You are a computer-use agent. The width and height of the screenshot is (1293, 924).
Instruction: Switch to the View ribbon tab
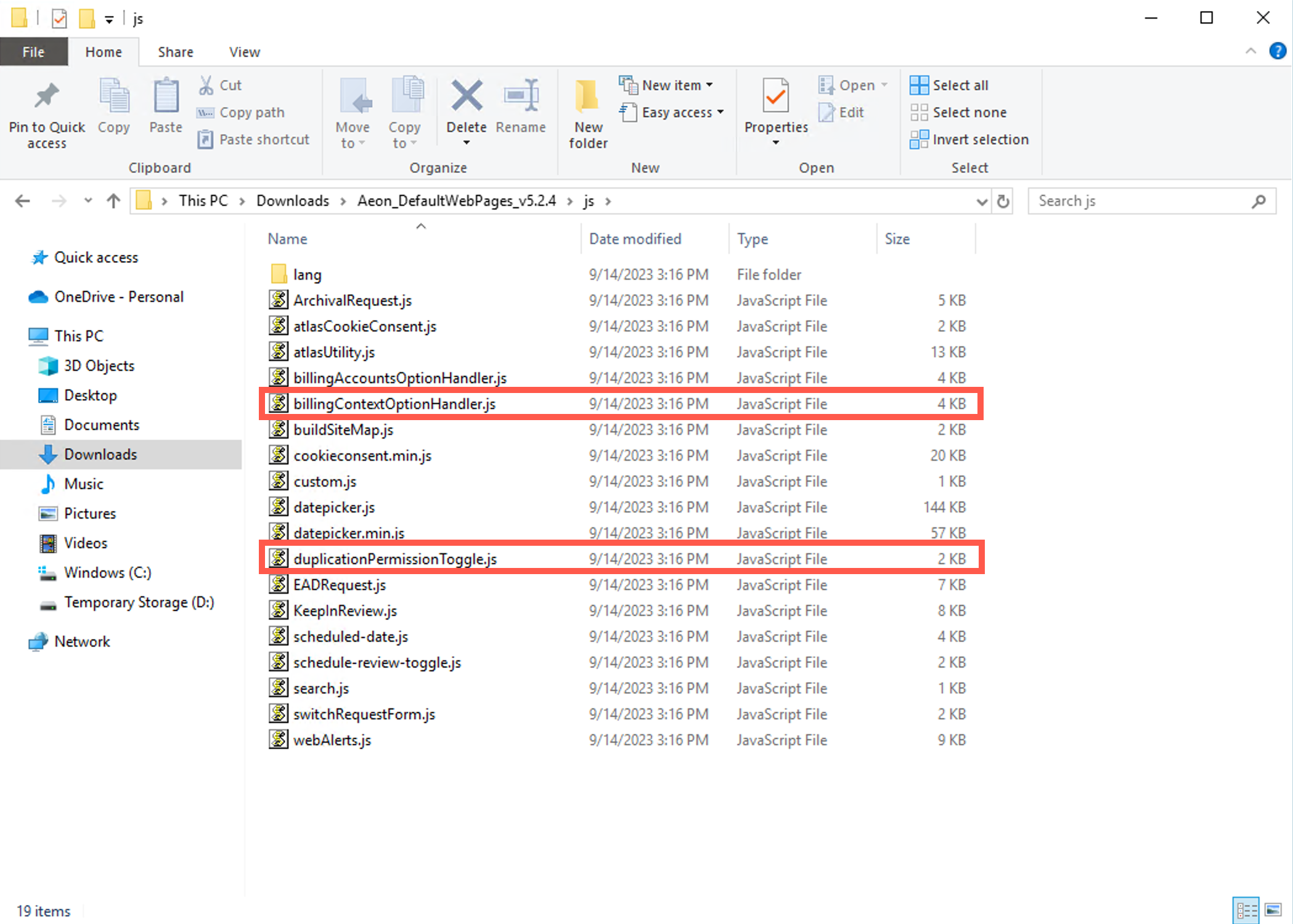point(243,52)
